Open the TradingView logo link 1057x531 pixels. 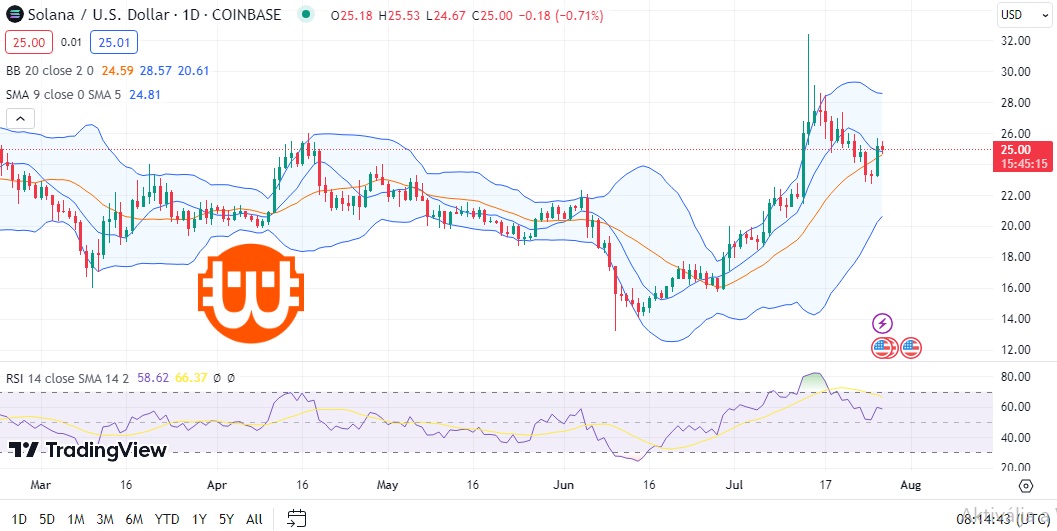(x=87, y=450)
